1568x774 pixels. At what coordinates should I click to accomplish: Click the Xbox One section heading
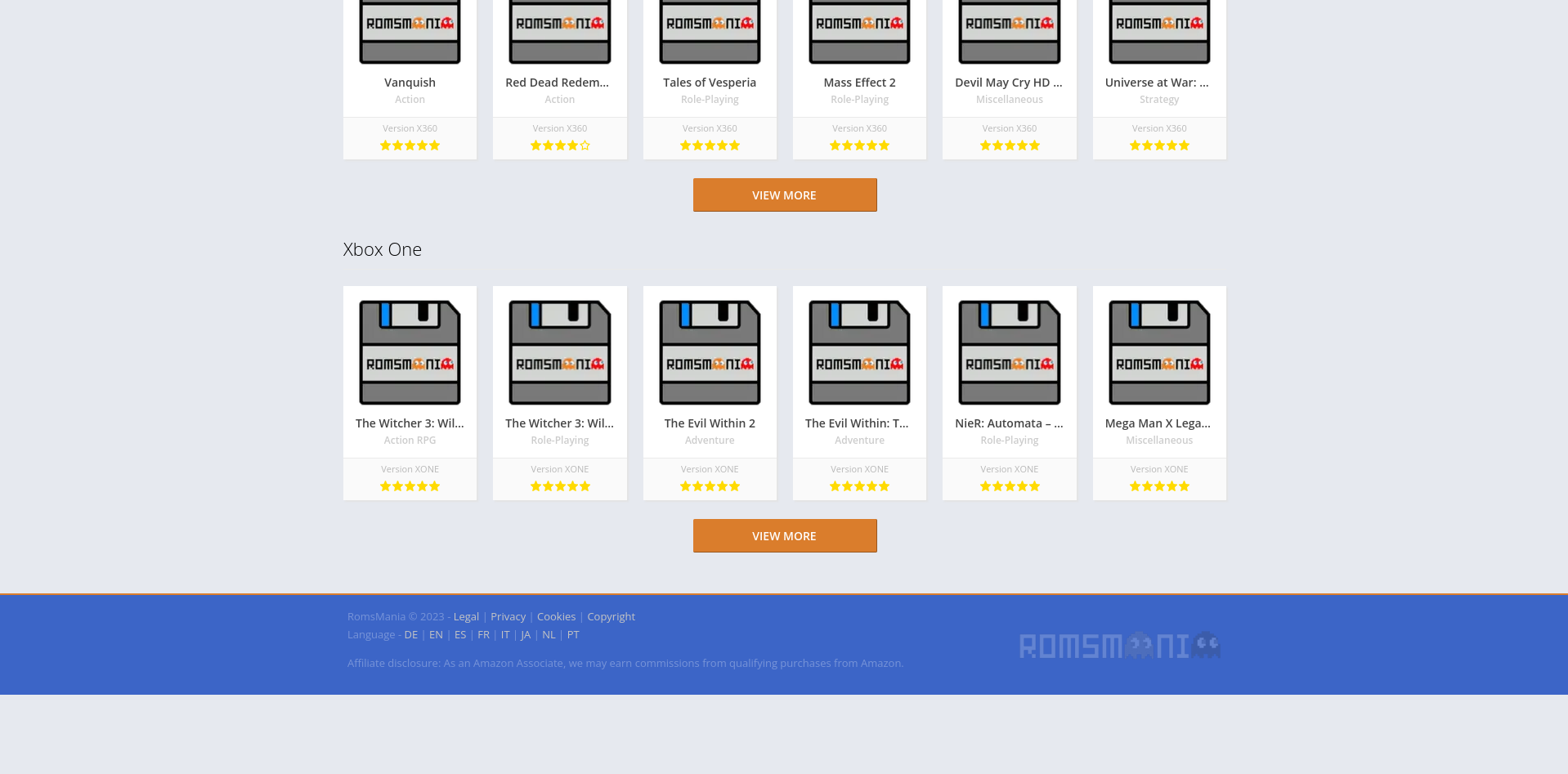click(x=382, y=249)
